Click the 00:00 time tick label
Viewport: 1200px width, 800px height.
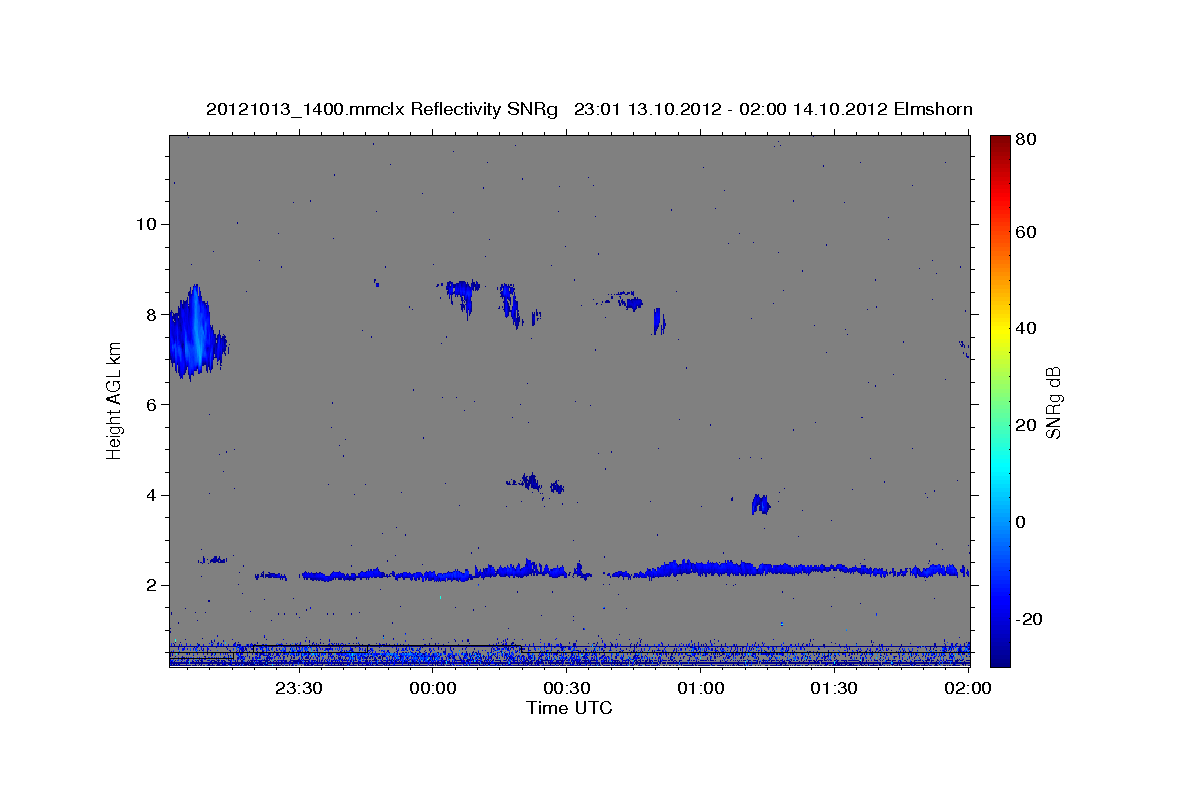[x=432, y=688]
